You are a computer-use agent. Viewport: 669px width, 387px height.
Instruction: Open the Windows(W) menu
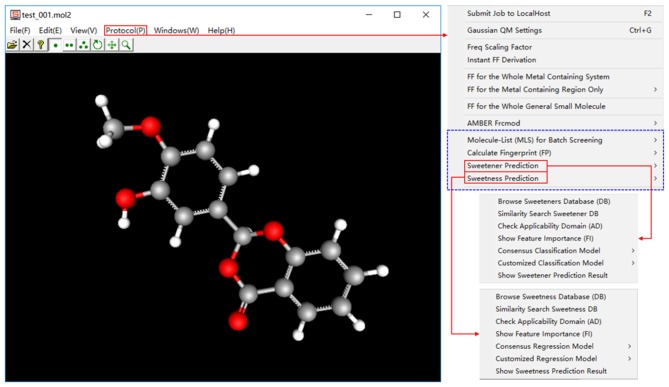(176, 30)
